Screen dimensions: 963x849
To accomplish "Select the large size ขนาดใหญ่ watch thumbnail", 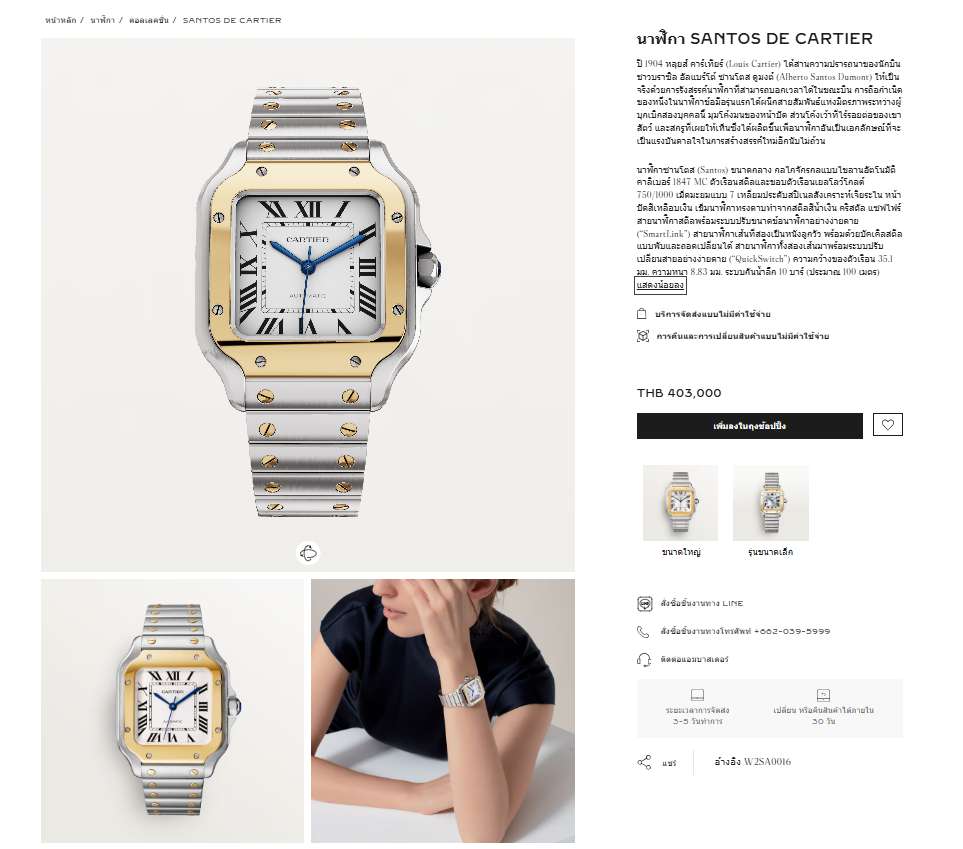I will coord(680,503).
